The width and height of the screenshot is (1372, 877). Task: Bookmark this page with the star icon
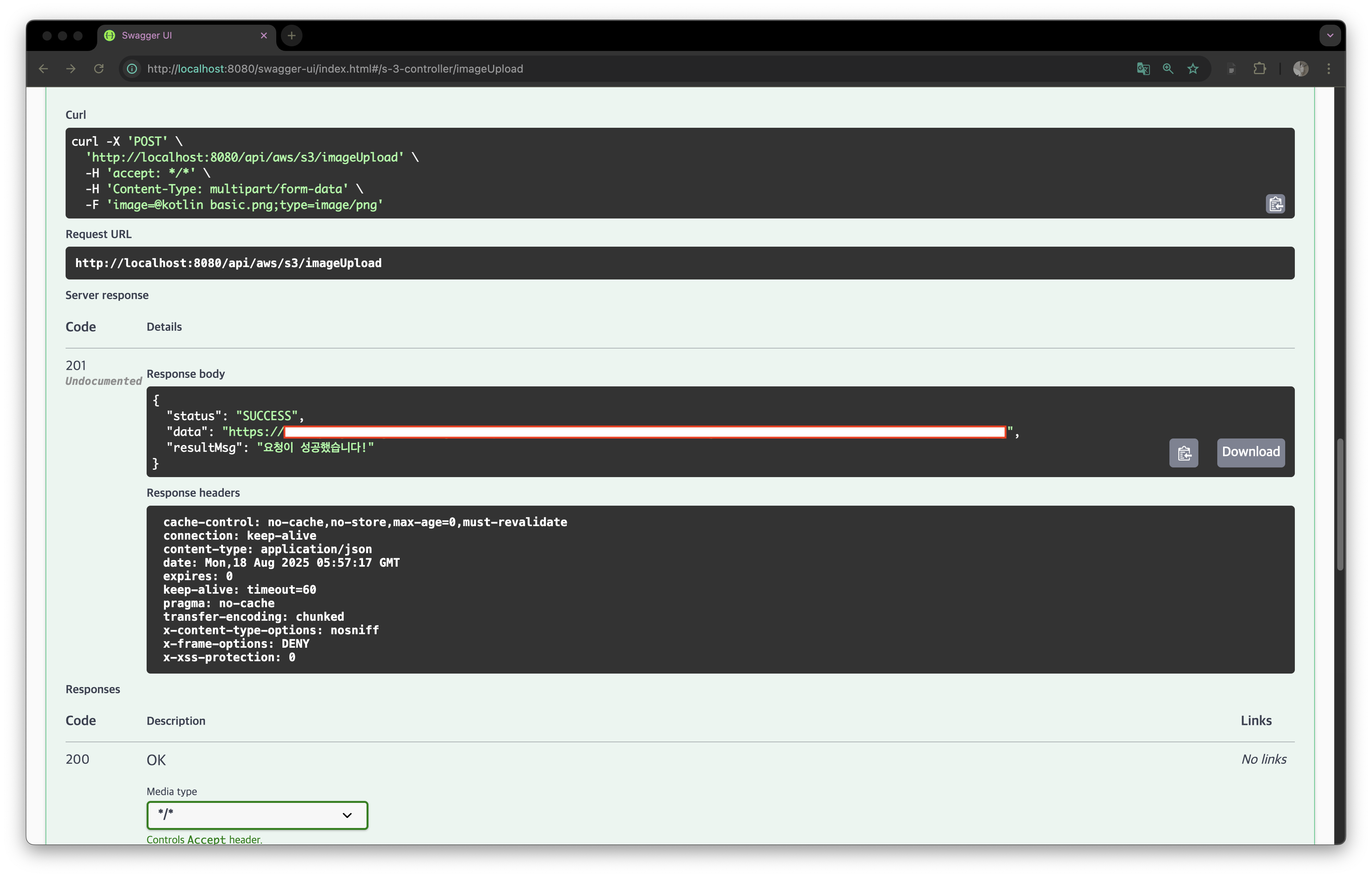click(x=1193, y=69)
